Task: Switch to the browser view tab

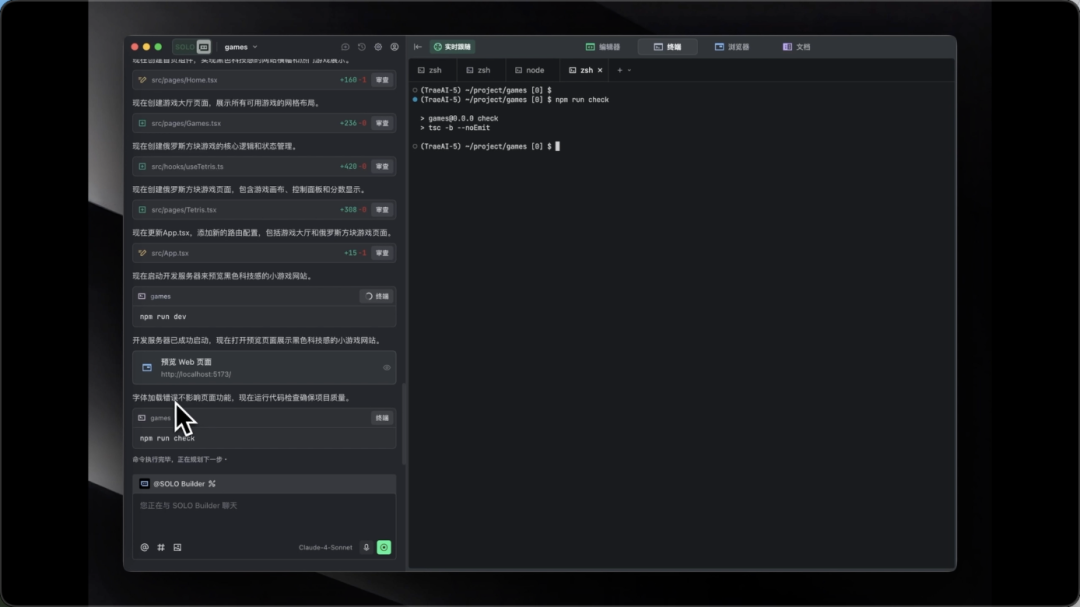Action: coord(731,47)
